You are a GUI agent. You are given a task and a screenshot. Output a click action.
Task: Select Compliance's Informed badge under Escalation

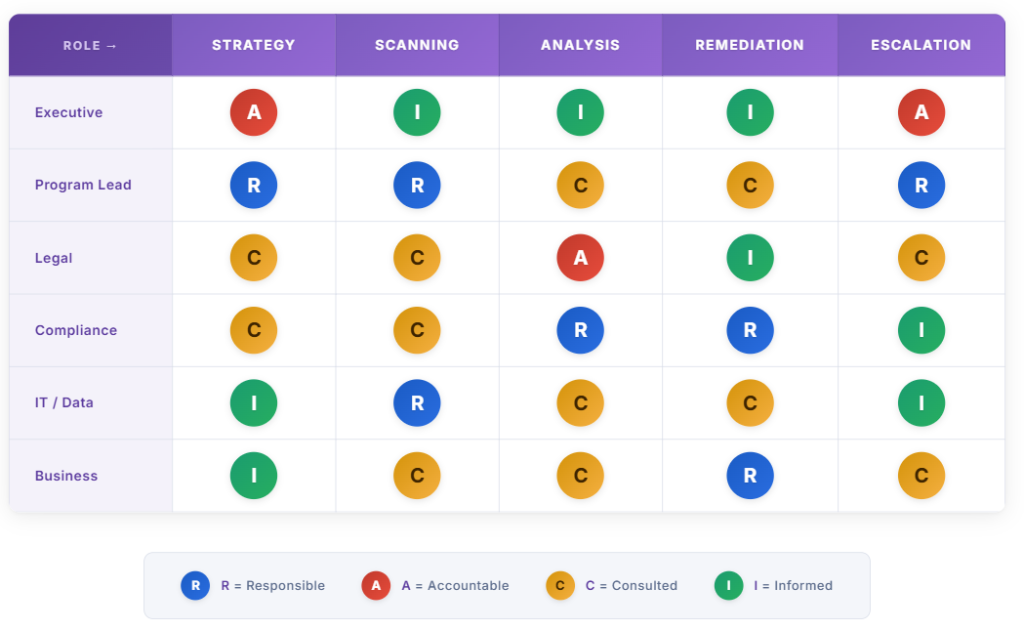pos(921,330)
